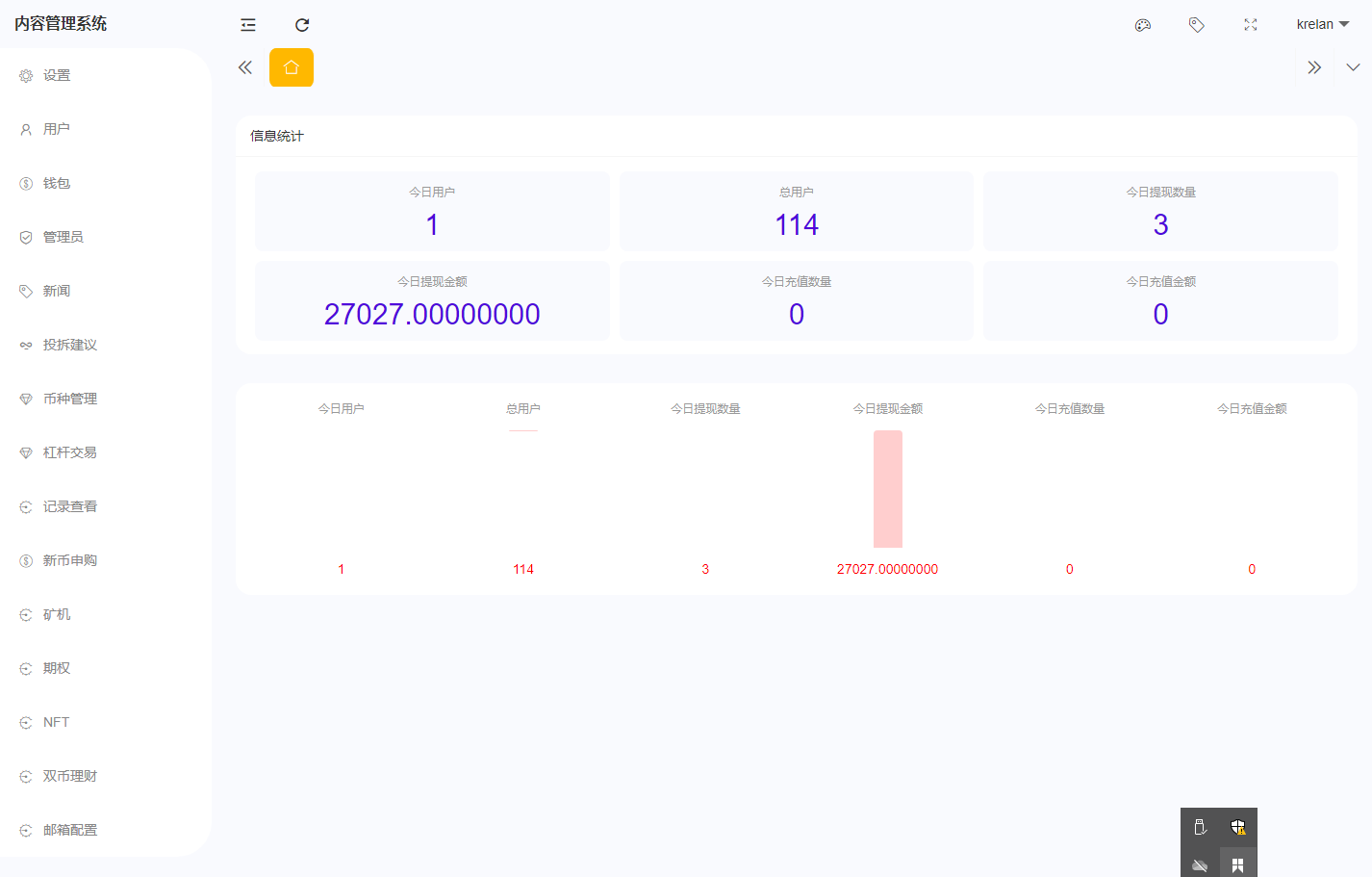Open the theme palette icon

click(1143, 25)
